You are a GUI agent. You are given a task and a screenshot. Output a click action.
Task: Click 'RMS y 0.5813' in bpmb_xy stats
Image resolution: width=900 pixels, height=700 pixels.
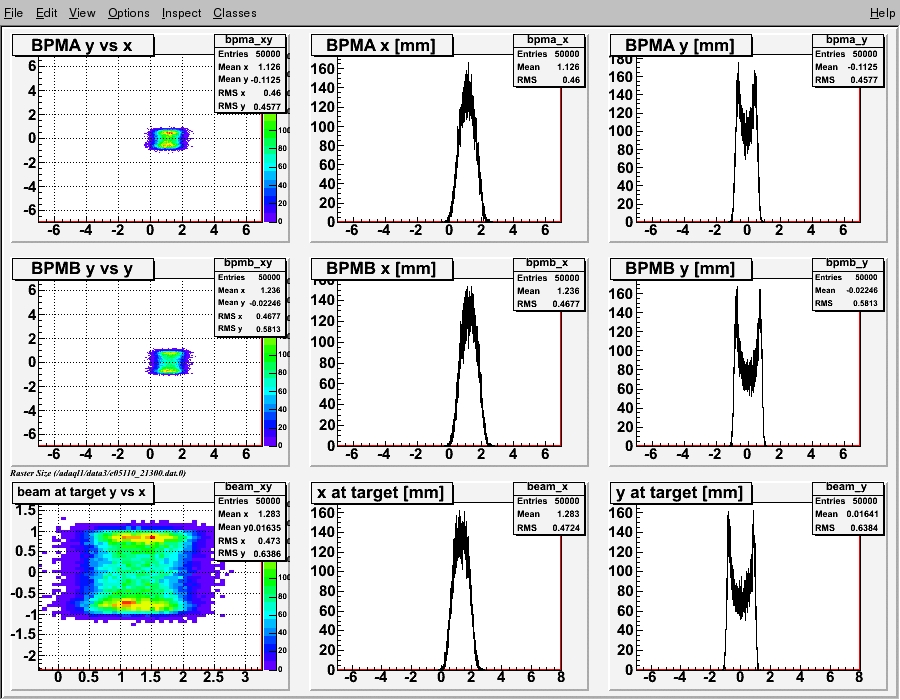coord(249,329)
